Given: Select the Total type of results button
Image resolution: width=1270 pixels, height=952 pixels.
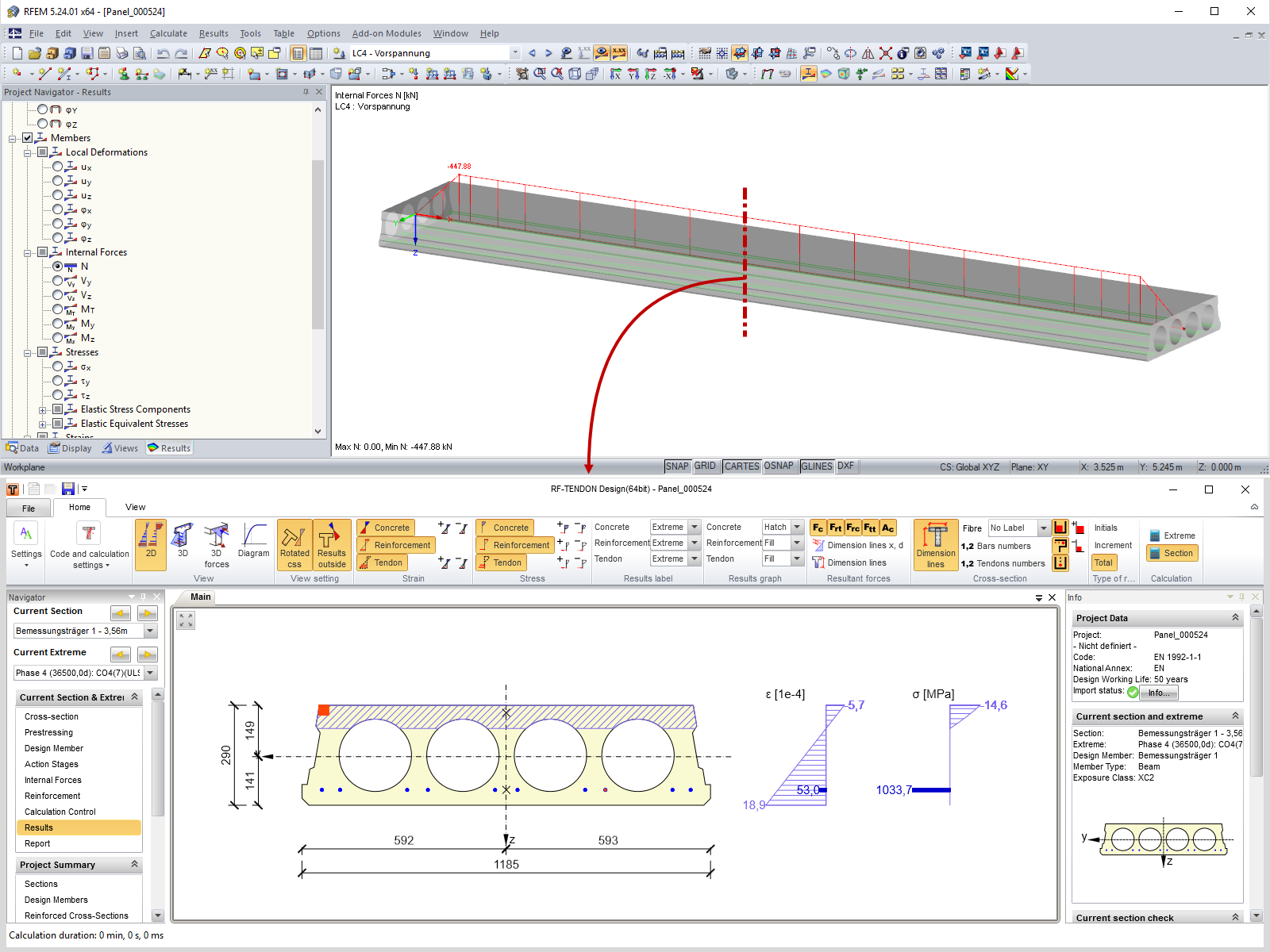Looking at the screenshot, I should point(1103,562).
